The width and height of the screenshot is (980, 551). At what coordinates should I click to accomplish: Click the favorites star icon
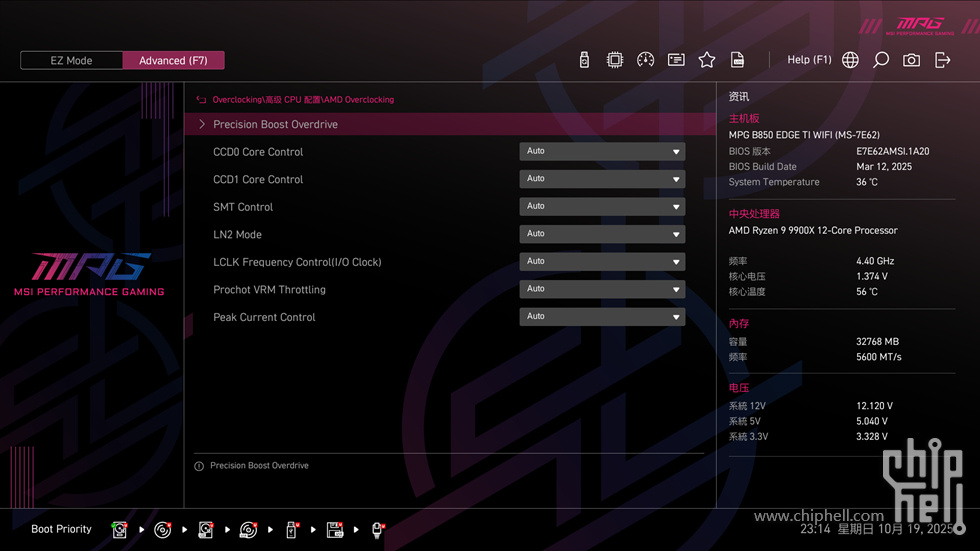[x=707, y=60]
